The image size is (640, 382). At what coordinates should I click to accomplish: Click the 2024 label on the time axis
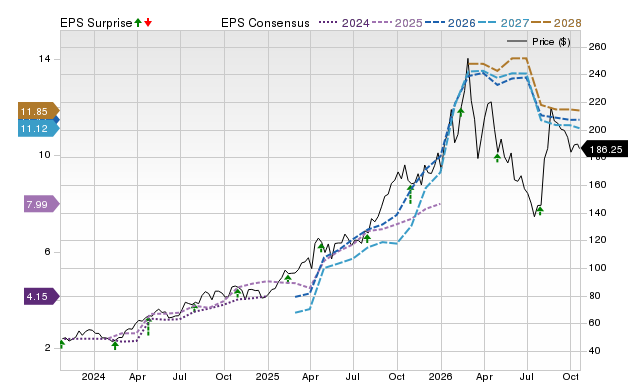tap(93, 376)
